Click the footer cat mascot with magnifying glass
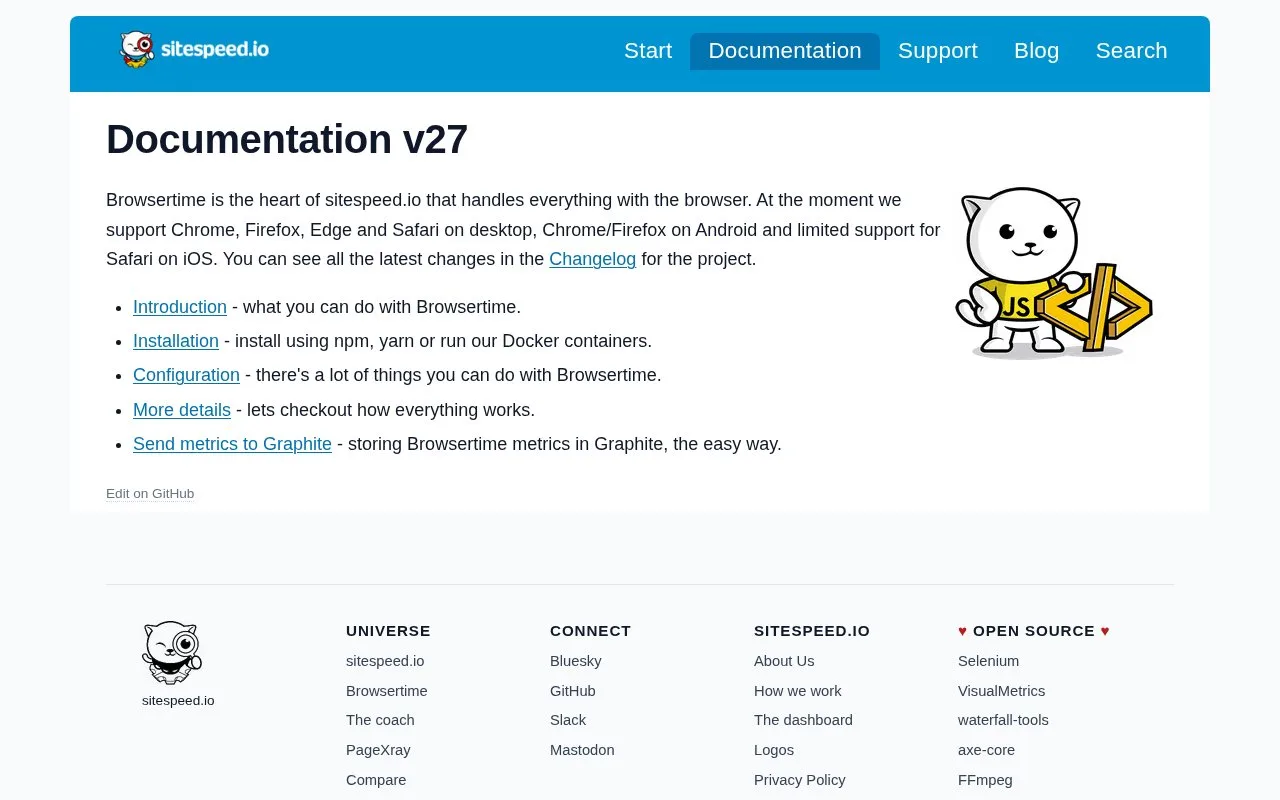1280x800 pixels. pos(172,653)
